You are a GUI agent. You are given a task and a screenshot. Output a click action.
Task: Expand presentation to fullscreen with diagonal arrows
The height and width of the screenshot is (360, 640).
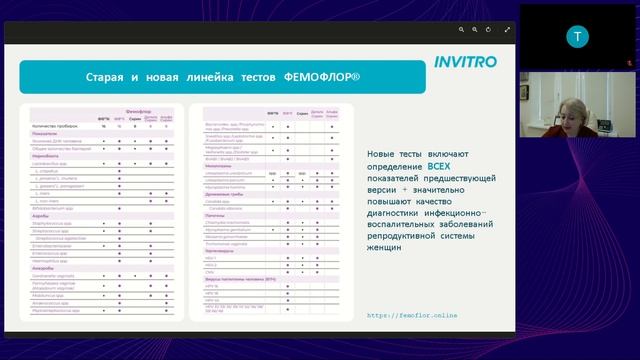(507, 29)
